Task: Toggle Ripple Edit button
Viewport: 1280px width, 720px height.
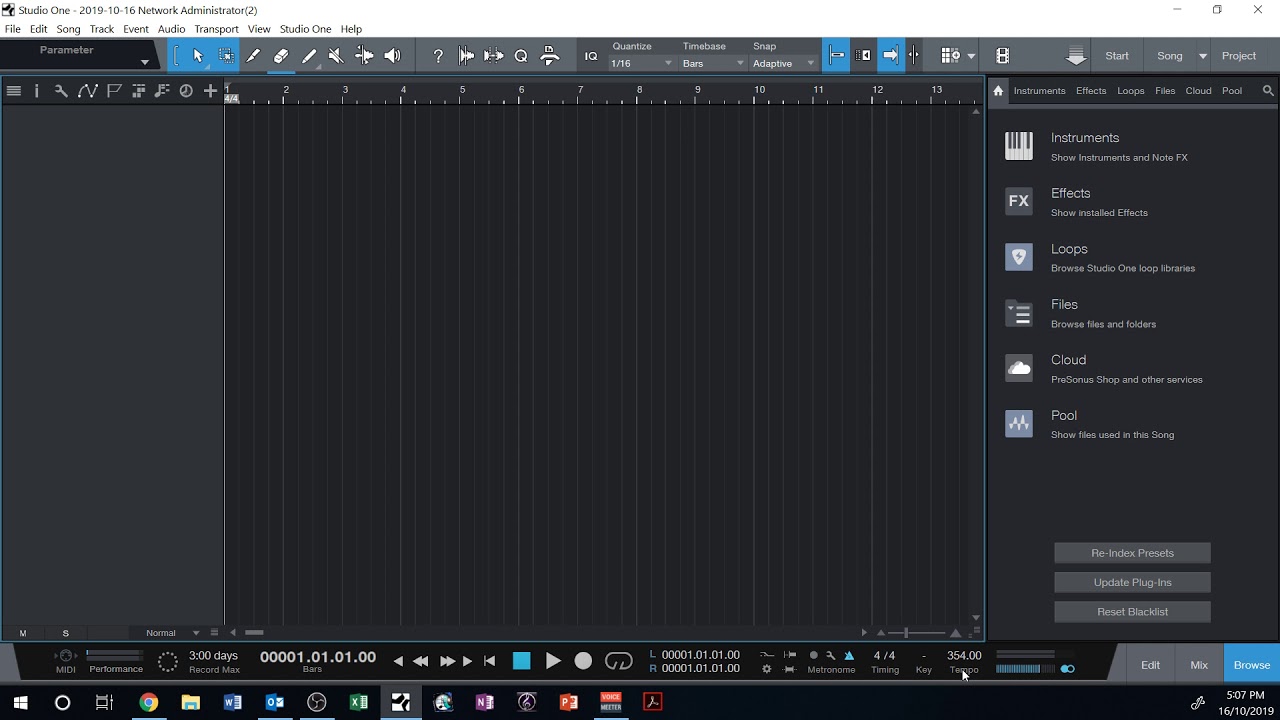Action: click(863, 56)
